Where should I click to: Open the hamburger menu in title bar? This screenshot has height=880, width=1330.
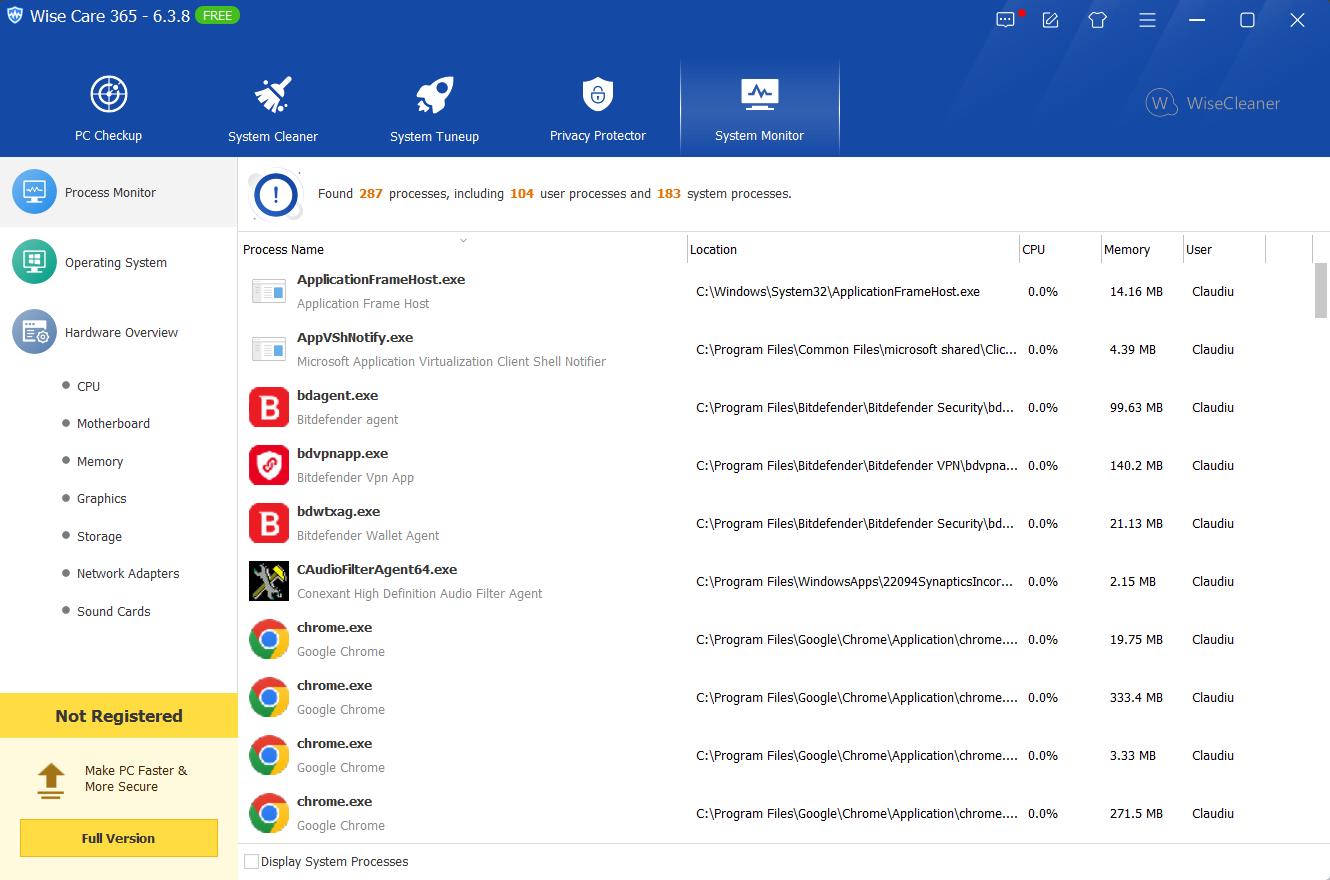pyautogui.click(x=1147, y=19)
